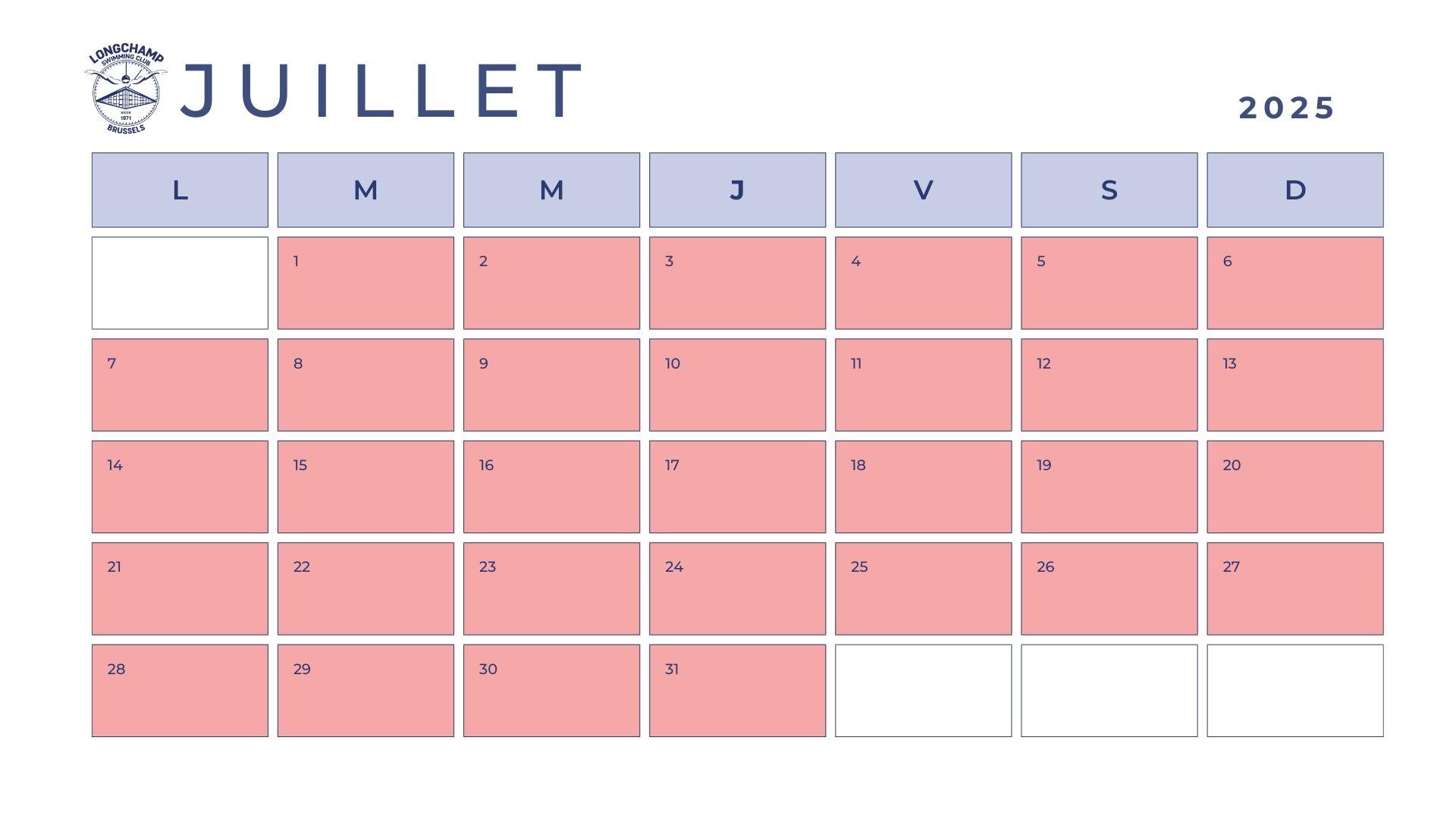Click the day 31 cell
The height and width of the screenshot is (819, 1456).
[x=737, y=690]
